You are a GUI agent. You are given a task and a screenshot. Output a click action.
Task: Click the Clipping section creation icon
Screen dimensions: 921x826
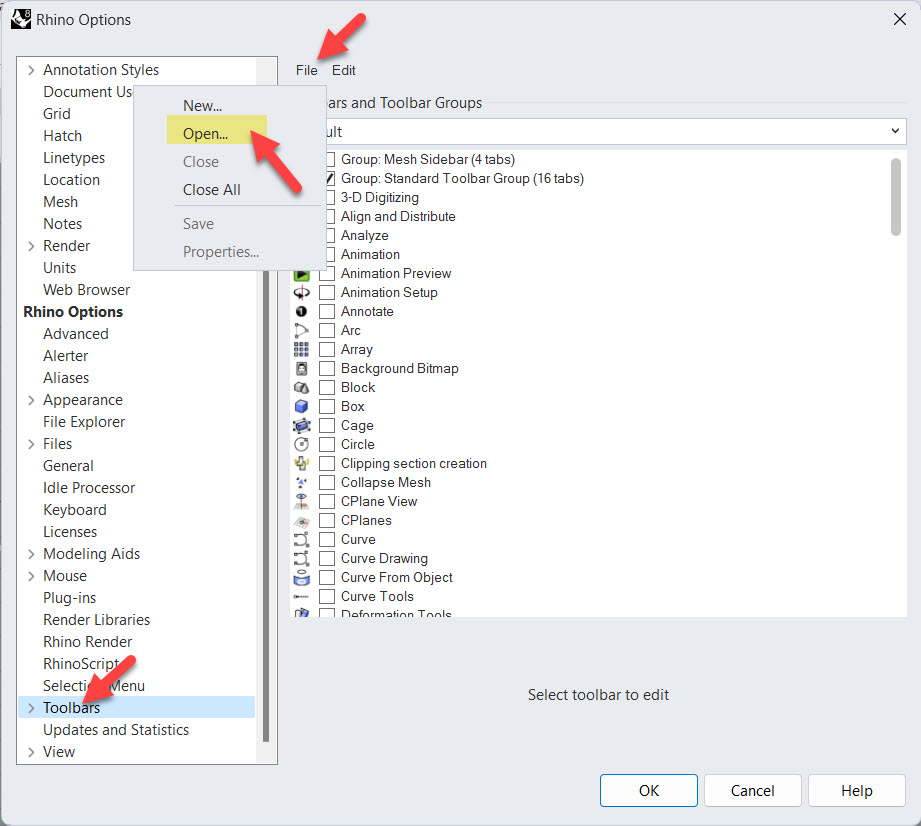coord(301,464)
